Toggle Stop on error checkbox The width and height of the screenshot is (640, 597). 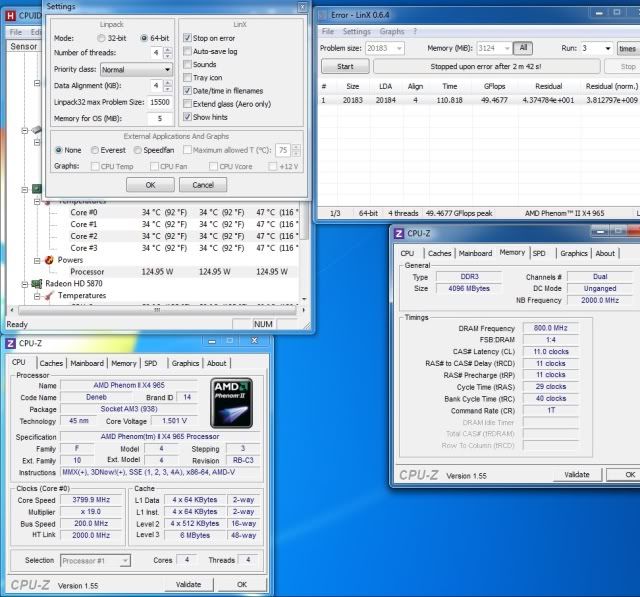(x=187, y=38)
